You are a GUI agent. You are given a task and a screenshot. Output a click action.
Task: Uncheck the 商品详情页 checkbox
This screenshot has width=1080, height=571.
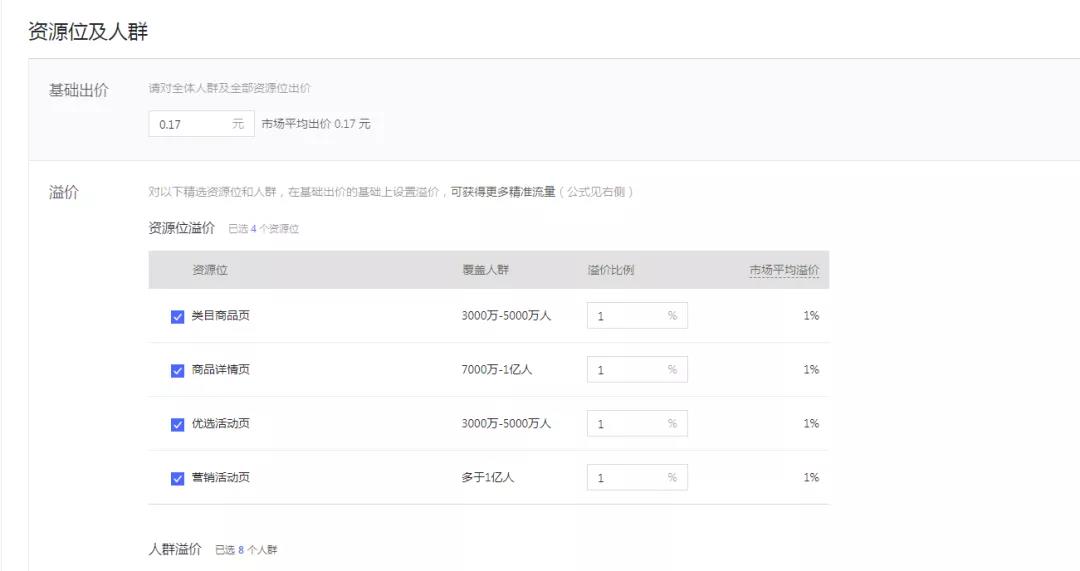pyautogui.click(x=177, y=370)
